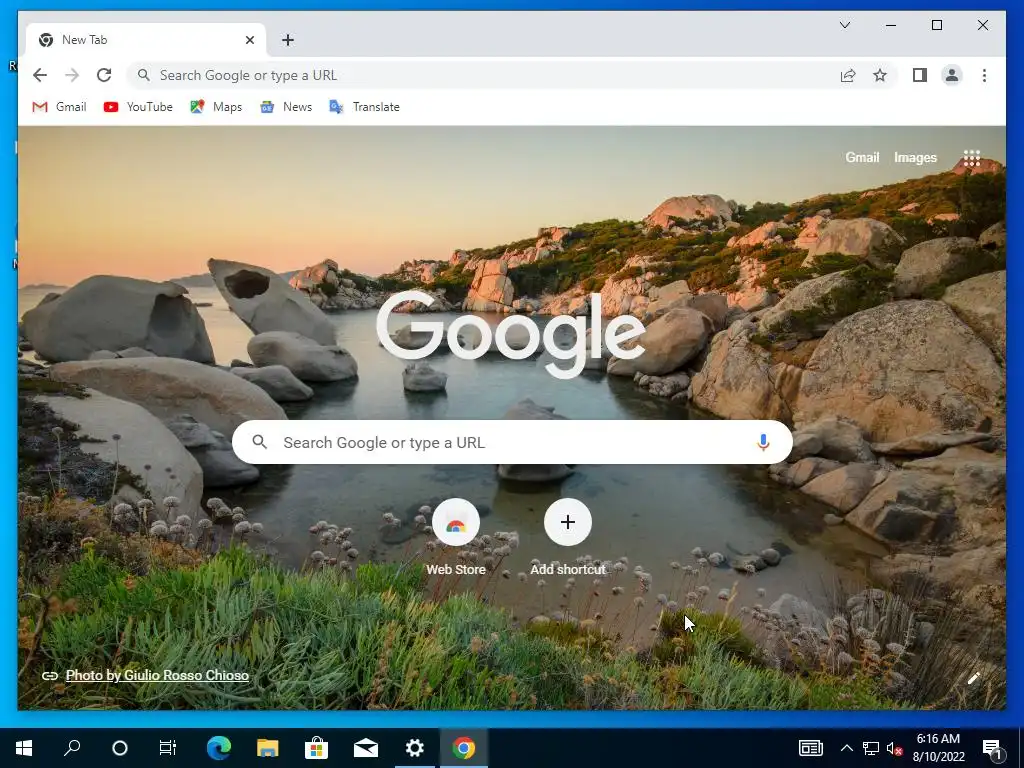Open the News bookmark
Viewport: 1024px width, 768px height.
tap(285, 106)
